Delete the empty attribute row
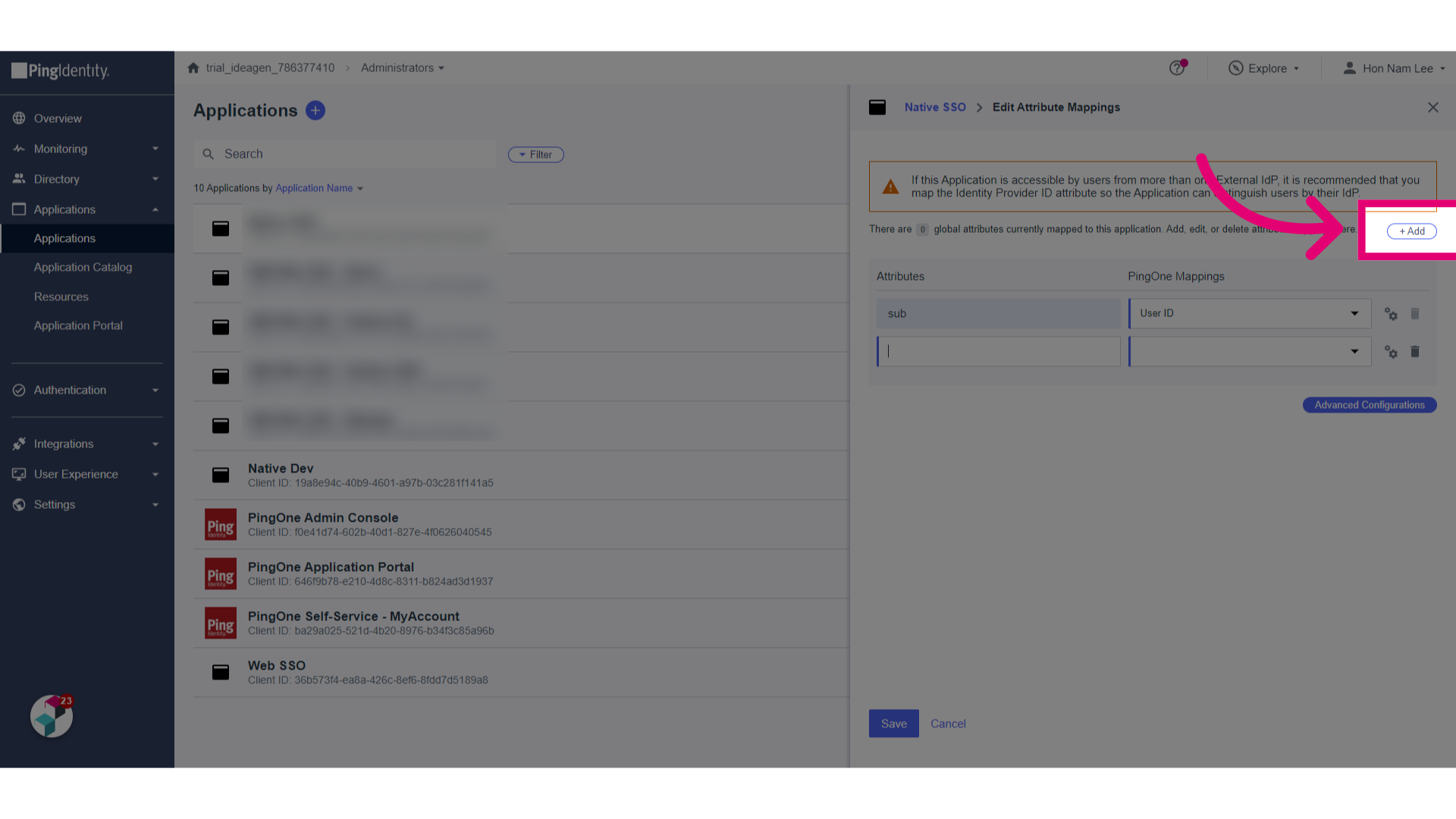1456x819 pixels. tap(1415, 352)
